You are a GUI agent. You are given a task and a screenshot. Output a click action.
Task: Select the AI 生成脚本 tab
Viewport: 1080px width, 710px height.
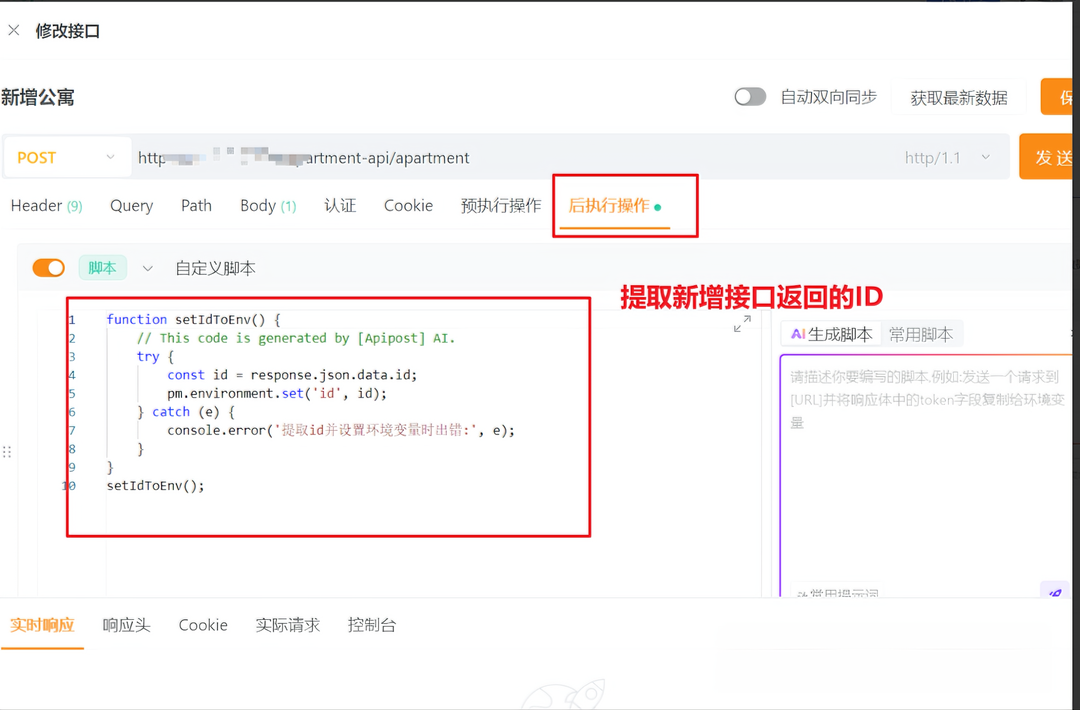pyautogui.click(x=832, y=335)
